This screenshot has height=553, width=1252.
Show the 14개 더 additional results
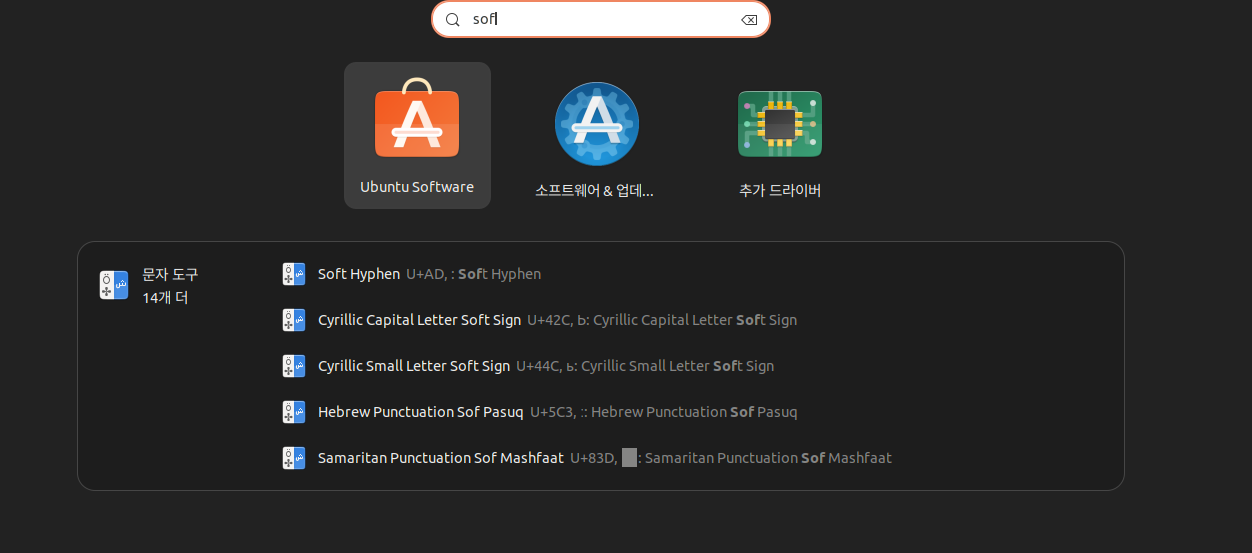pos(165,298)
